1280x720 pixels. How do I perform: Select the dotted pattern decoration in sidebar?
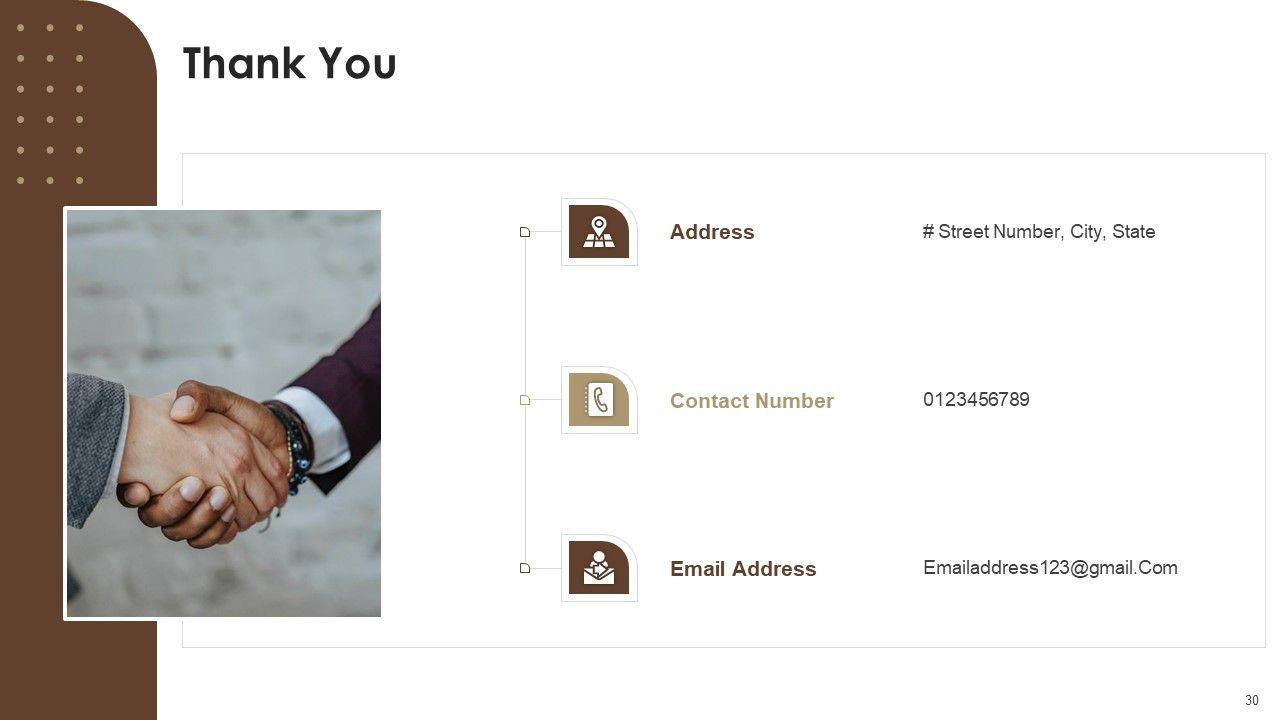50,104
